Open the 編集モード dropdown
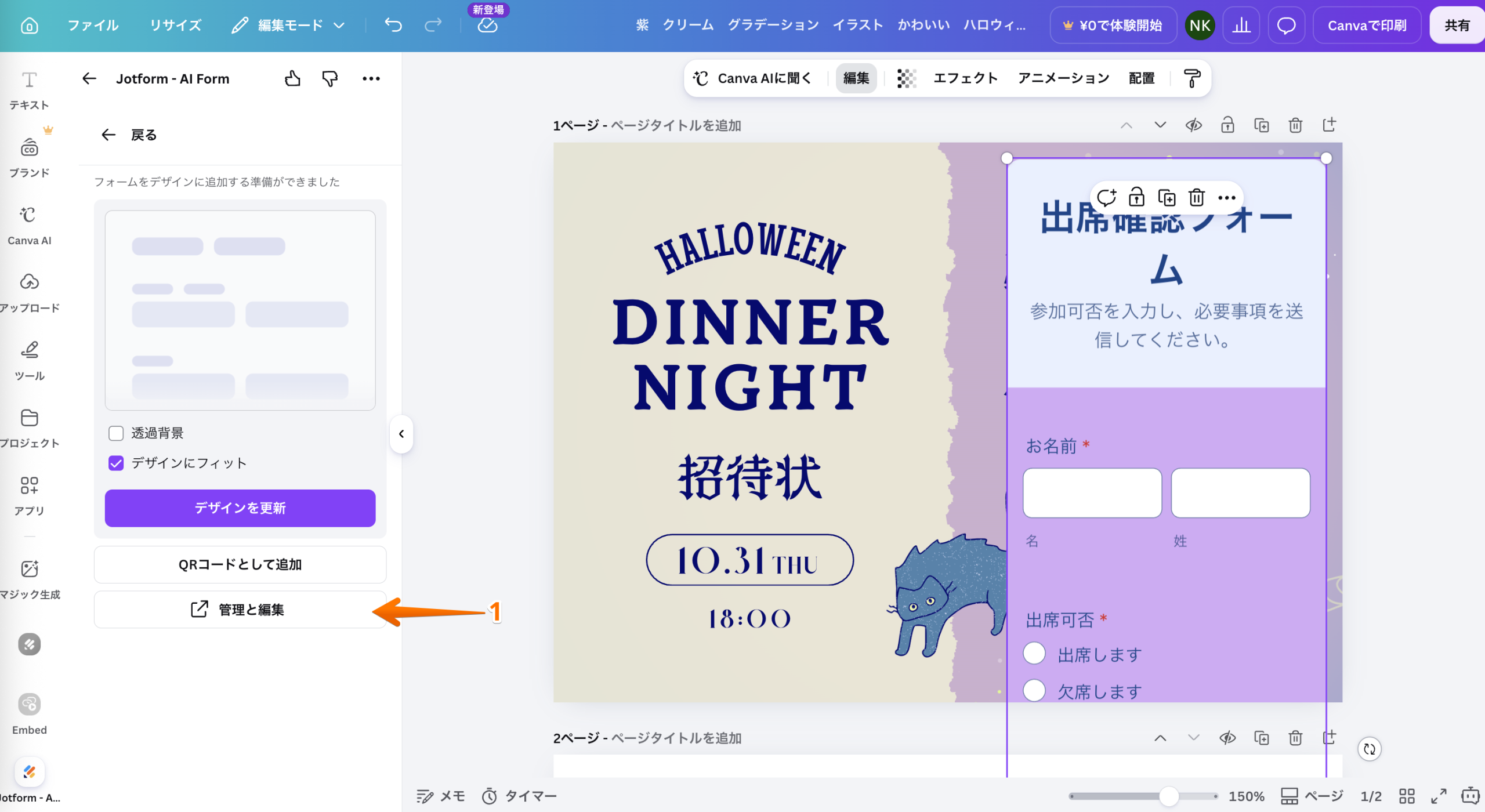 pos(288,25)
